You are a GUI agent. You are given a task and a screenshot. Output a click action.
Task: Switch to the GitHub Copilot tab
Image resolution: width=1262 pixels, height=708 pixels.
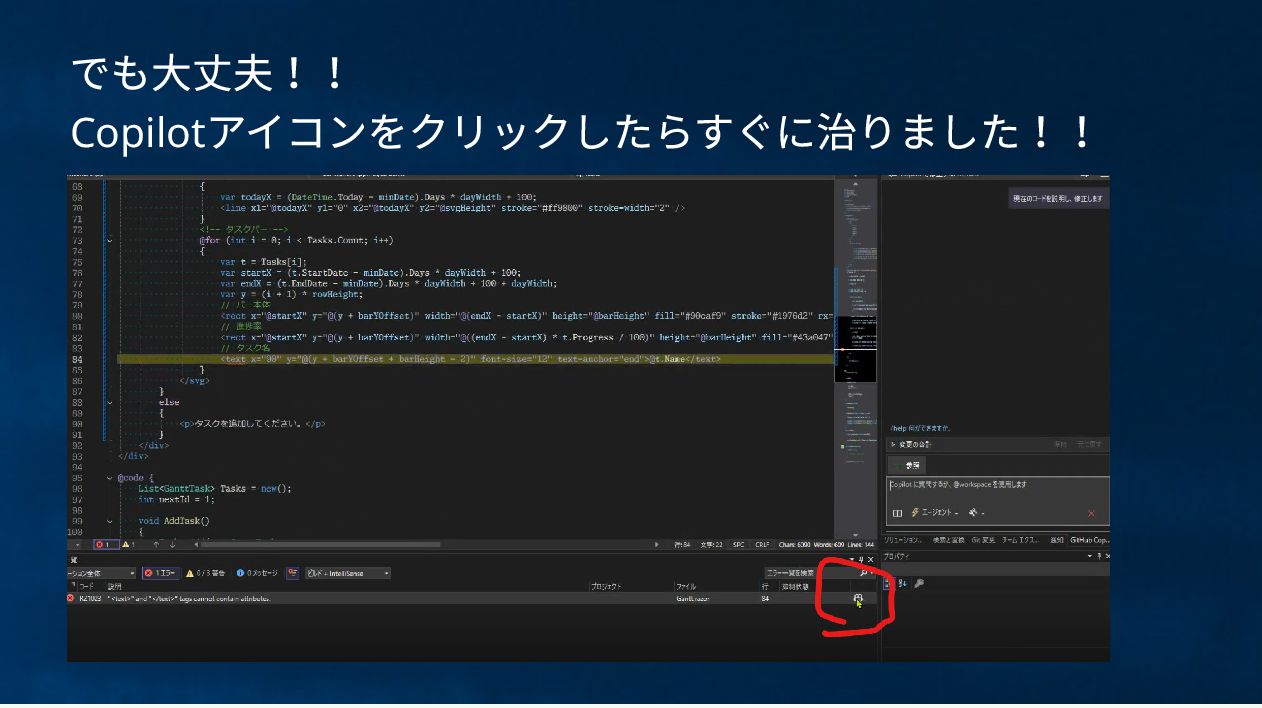pos(1089,540)
